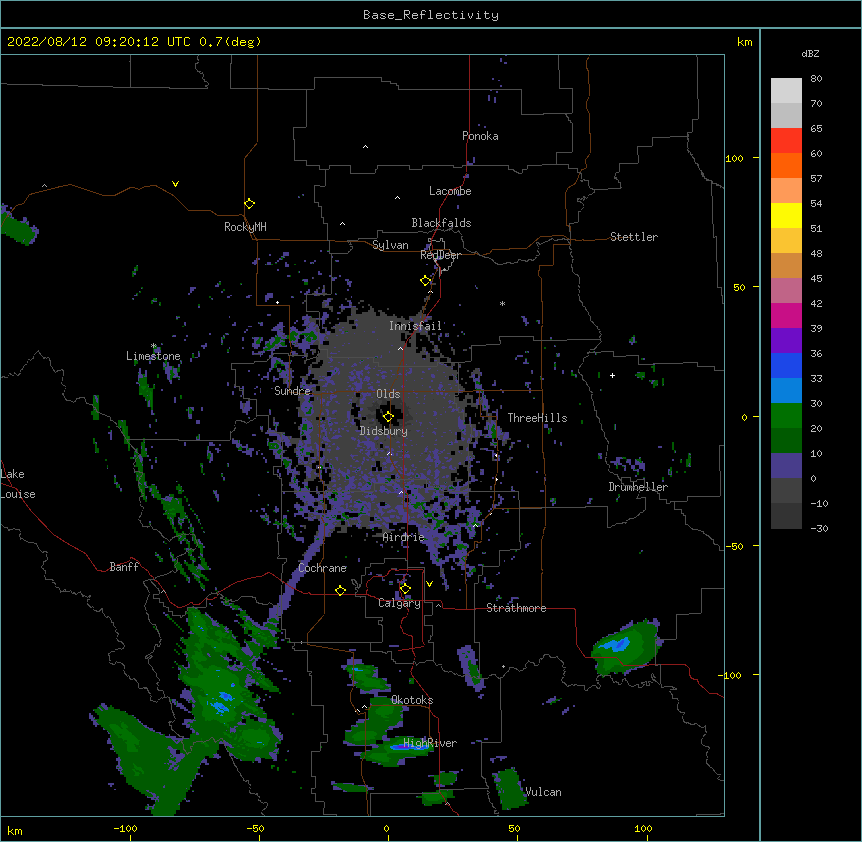Pick the magenta 39–42 dBZ swatch

pyautogui.click(x=786, y=315)
